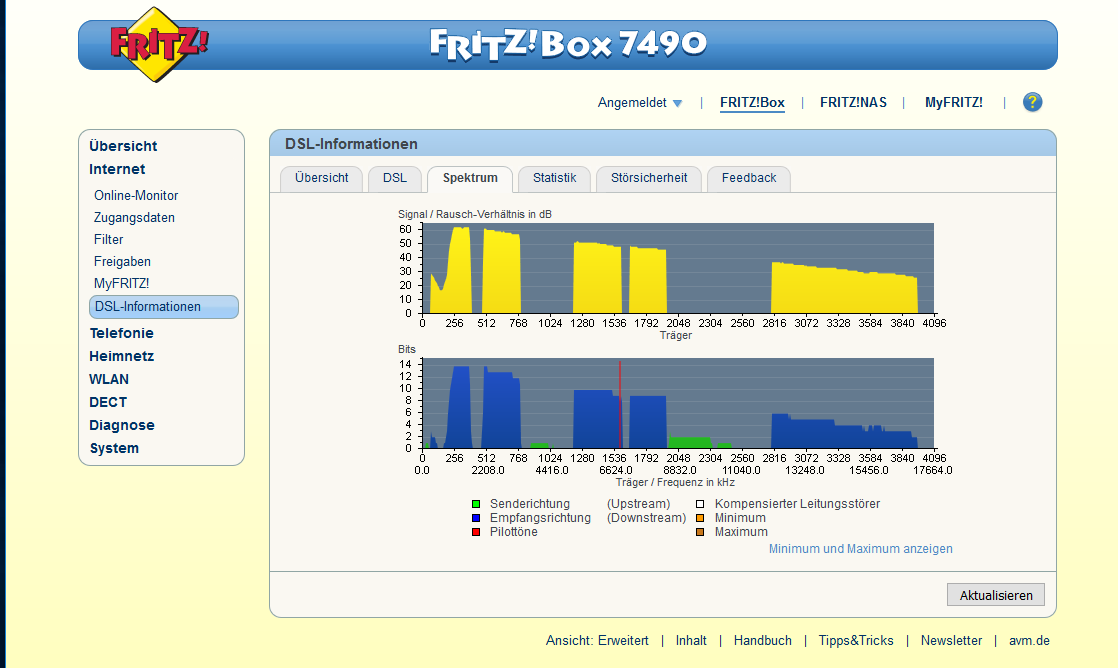Screen dimensions: 1118x668
Task: Click the Aktualisieren button
Action: [x=995, y=595]
